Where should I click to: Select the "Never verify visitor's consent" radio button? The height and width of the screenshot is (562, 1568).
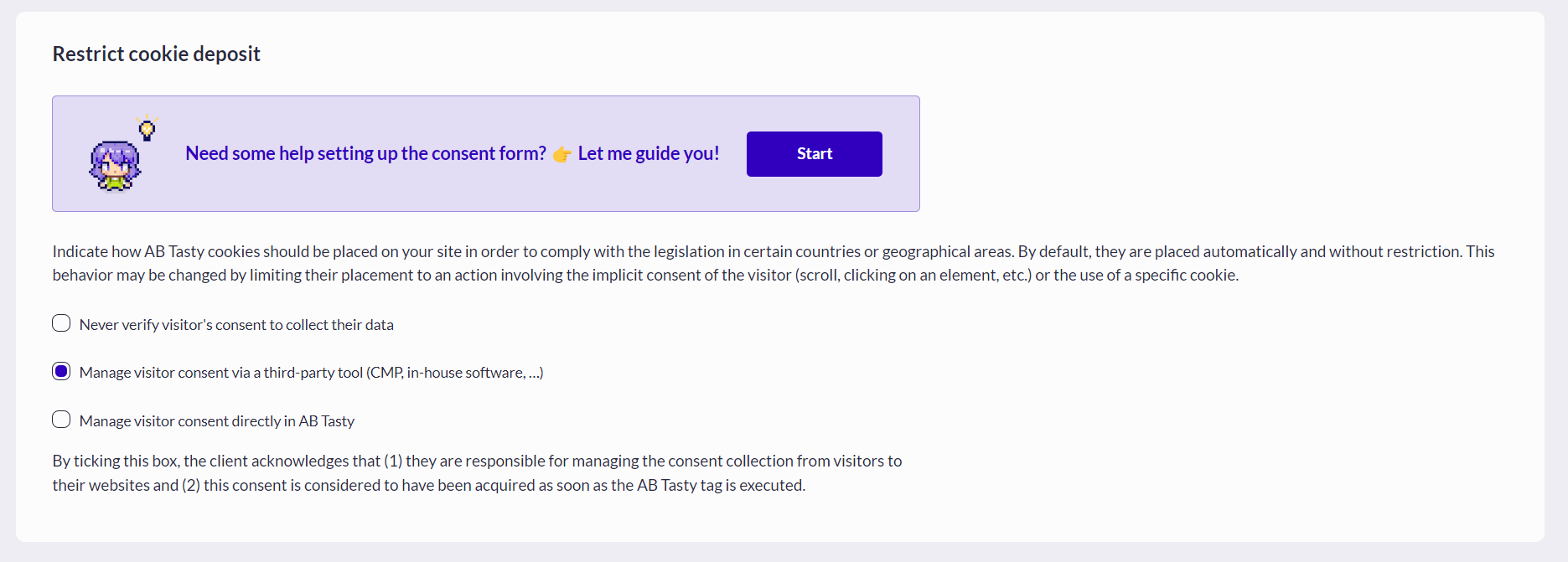click(61, 323)
